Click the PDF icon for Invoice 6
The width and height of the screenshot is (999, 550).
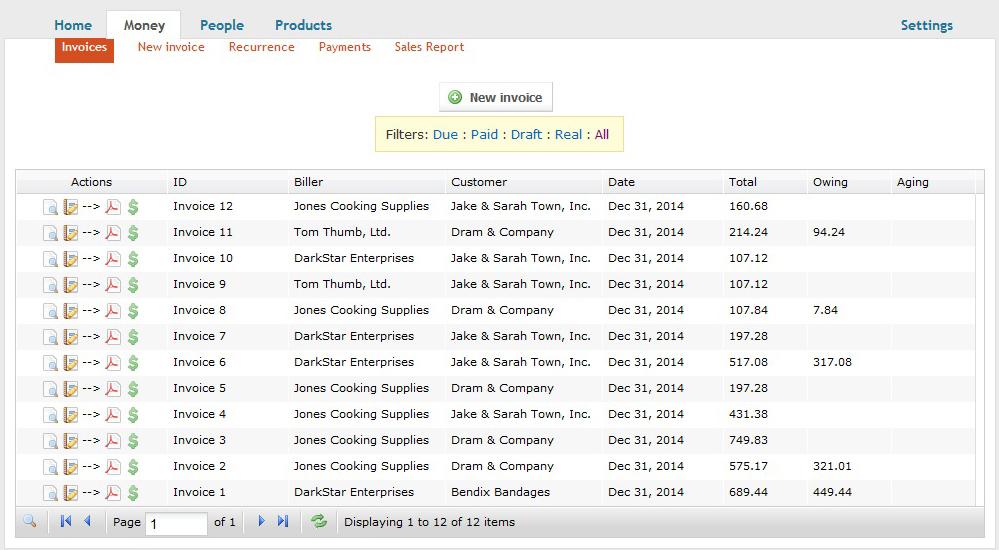point(113,363)
